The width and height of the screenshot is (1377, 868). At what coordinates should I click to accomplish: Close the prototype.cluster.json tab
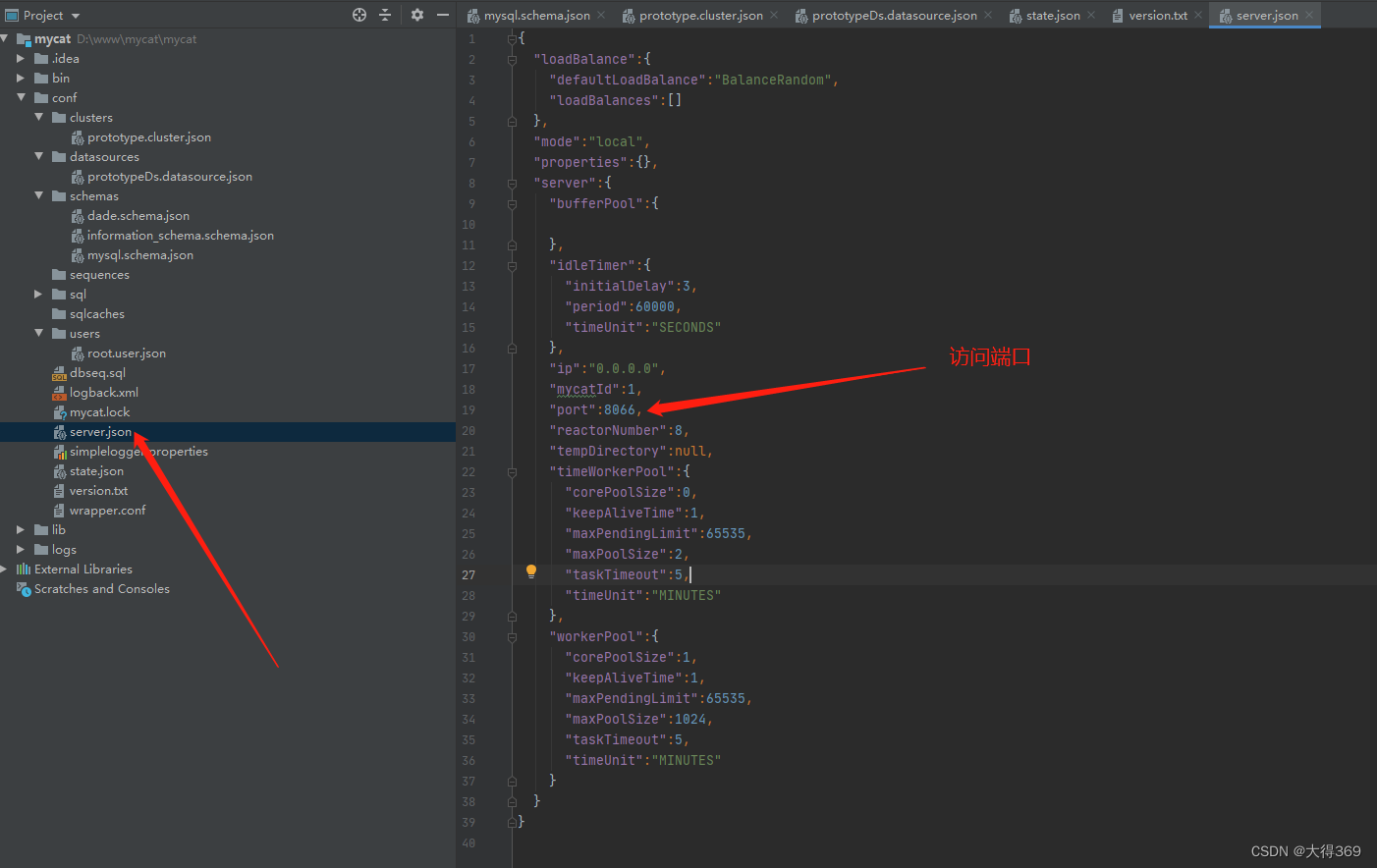tap(774, 15)
